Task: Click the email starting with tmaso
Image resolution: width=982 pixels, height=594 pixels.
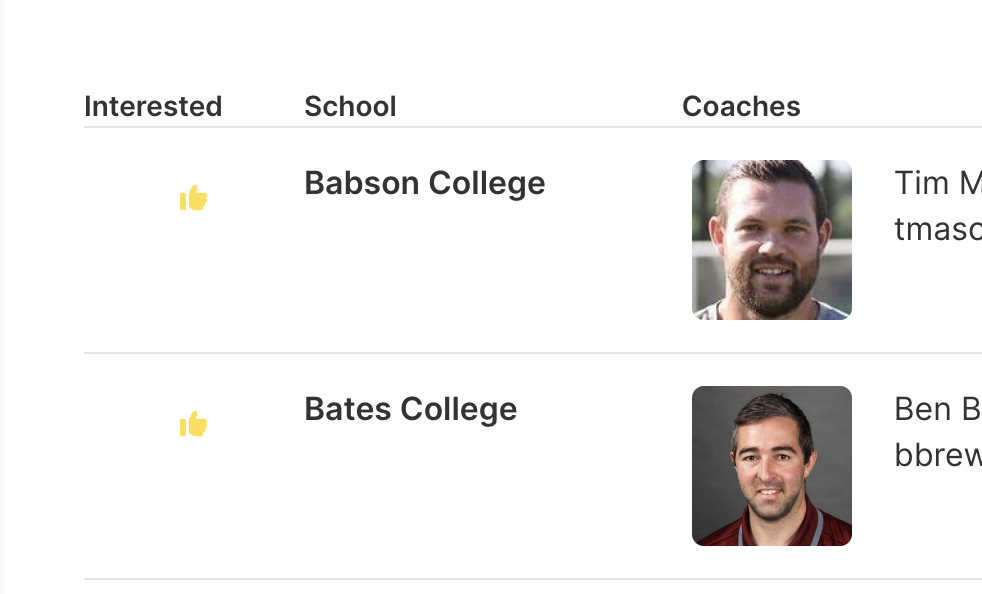Action: click(x=937, y=229)
